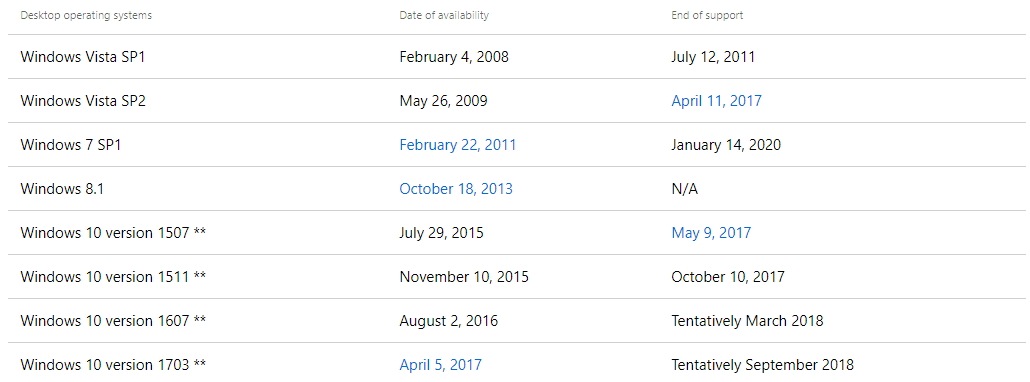Click the Tentatively March 2018 cell
Screen dimensions: 1030x382
coord(747,321)
